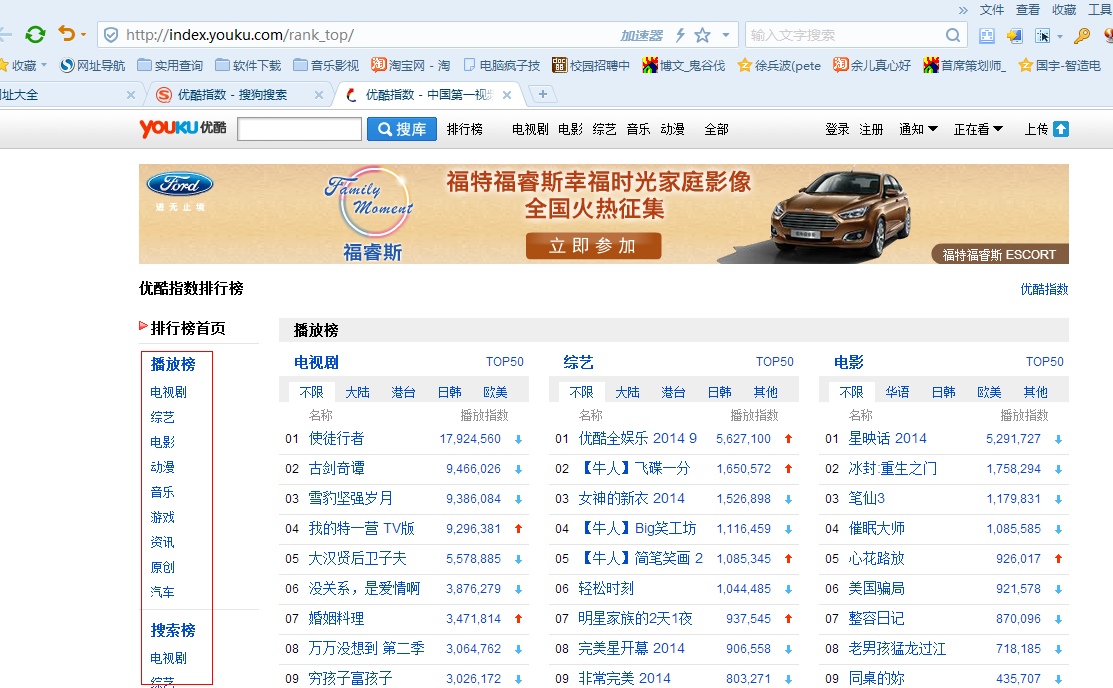
Task: Close the 优酷指数 - 搜狗搜索 tab
Action: click(319, 94)
